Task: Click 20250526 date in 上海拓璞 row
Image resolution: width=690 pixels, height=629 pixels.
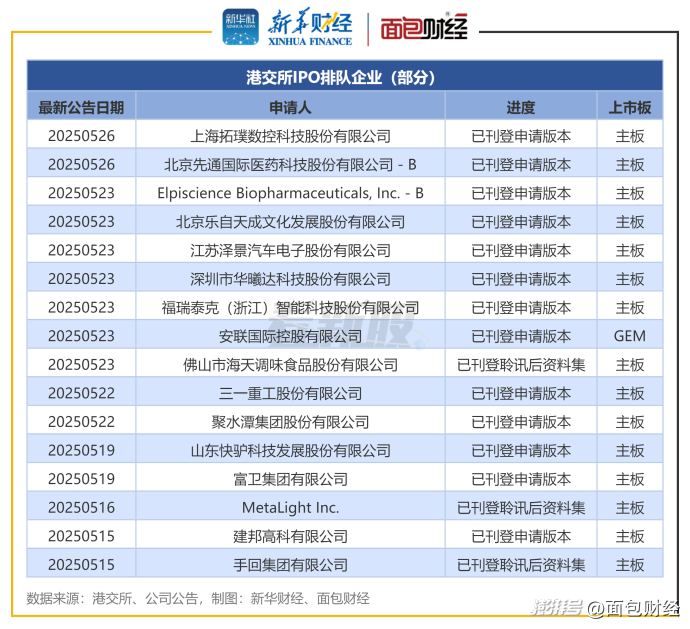Action: tap(81, 136)
